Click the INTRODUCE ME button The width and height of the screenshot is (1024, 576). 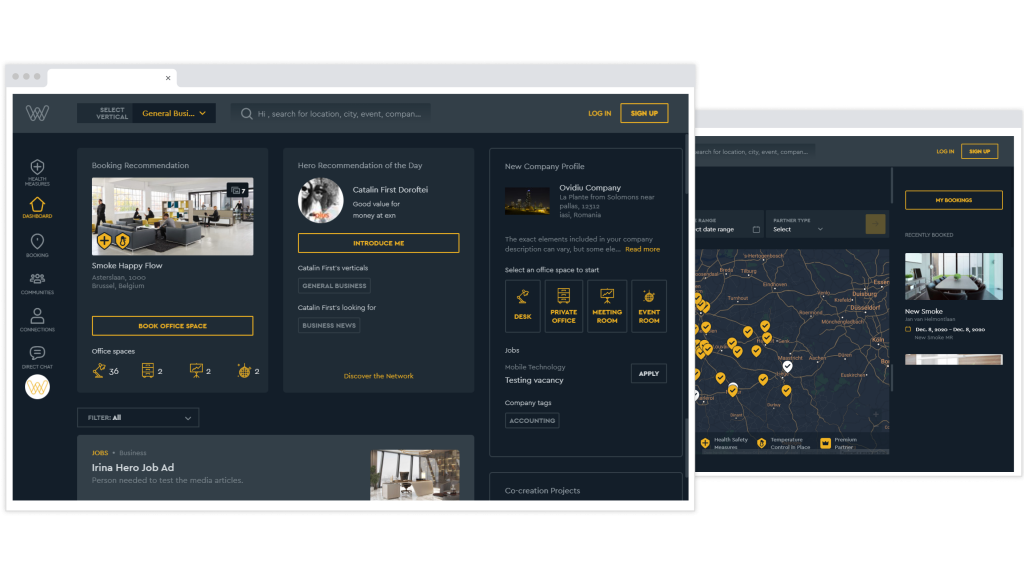378,243
